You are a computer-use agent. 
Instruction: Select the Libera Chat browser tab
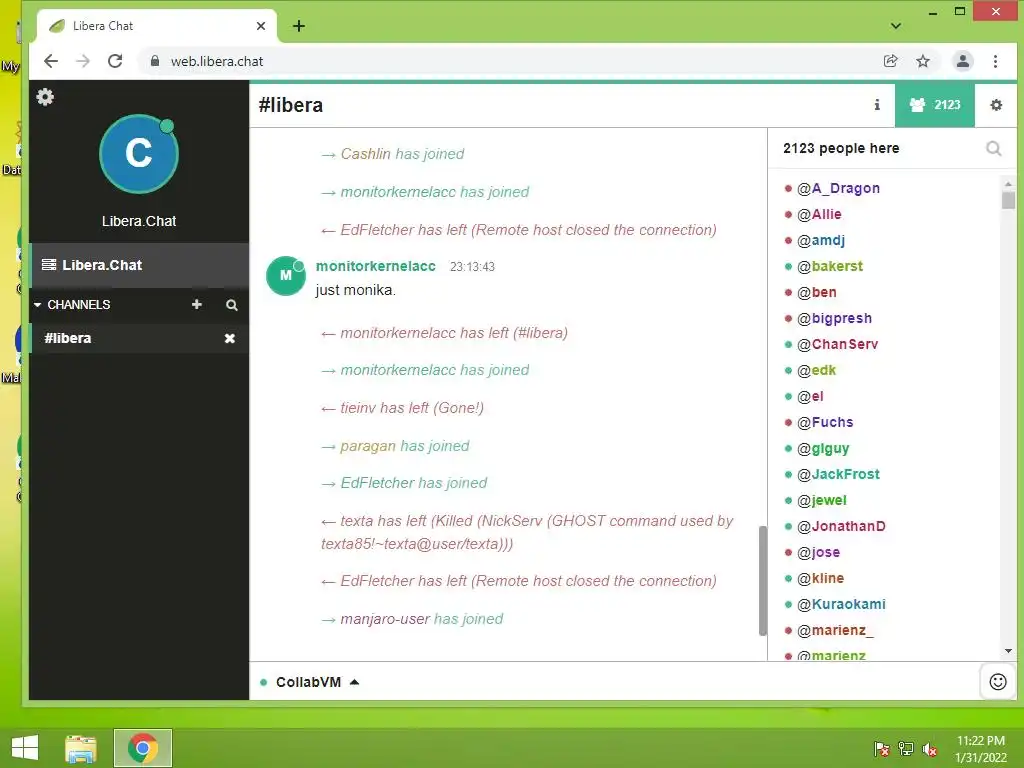(x=157, y=26)
